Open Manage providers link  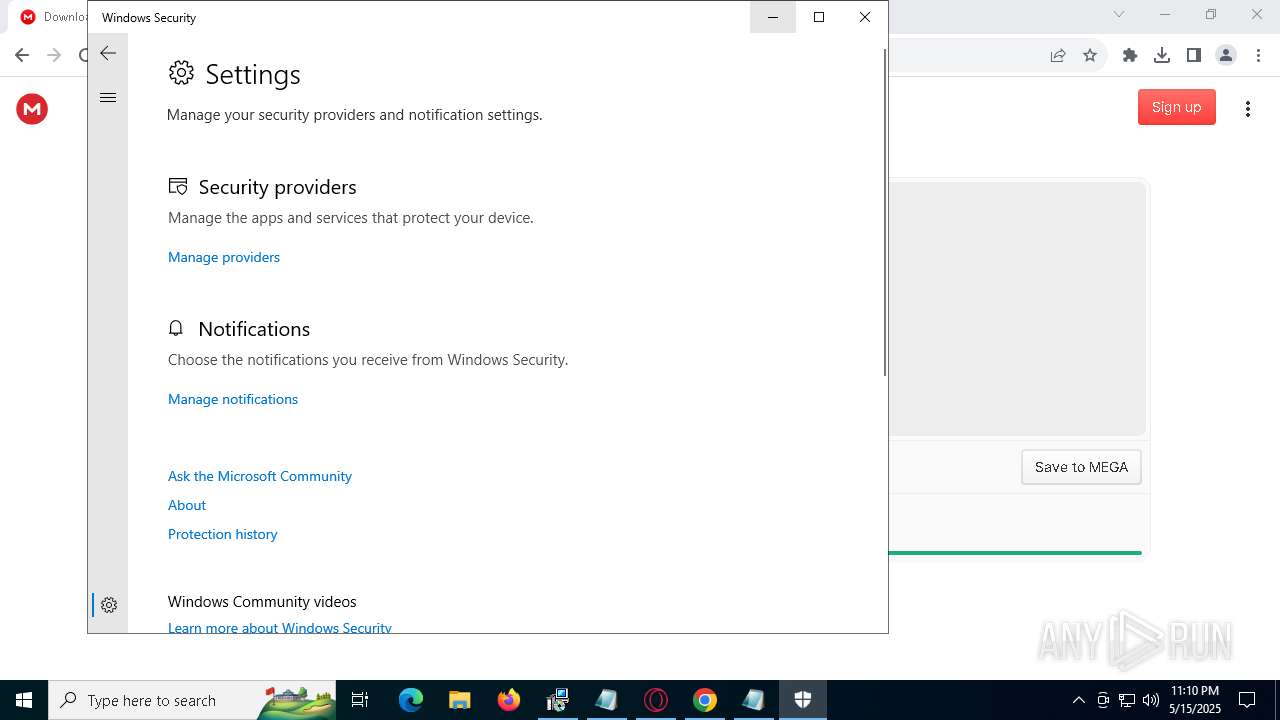[x=224, y=257]
